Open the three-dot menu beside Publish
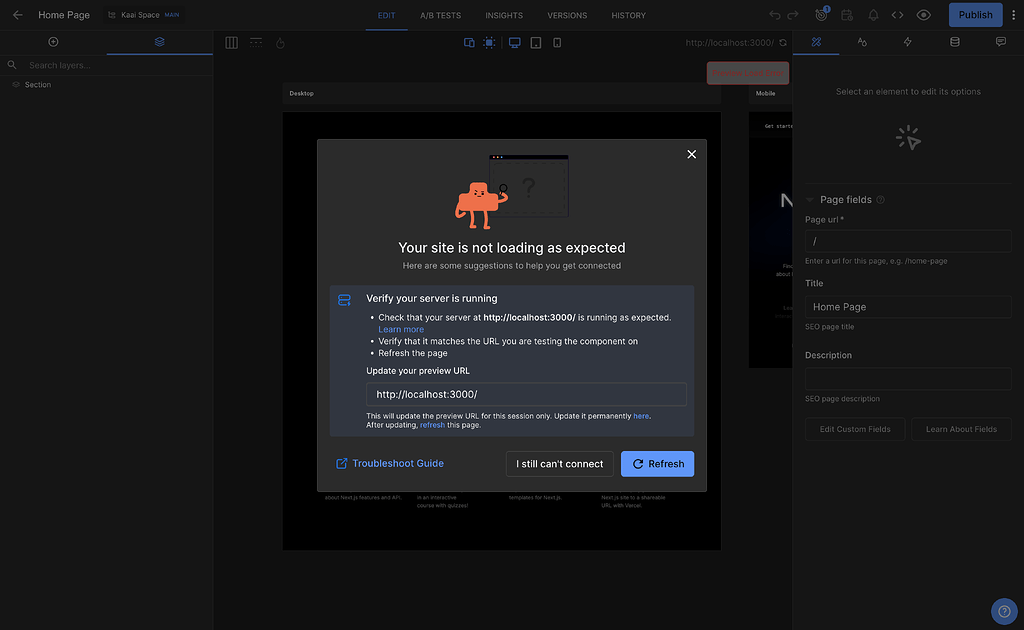Screen dimensions: 1024x630 click(x=1014, y=15)
